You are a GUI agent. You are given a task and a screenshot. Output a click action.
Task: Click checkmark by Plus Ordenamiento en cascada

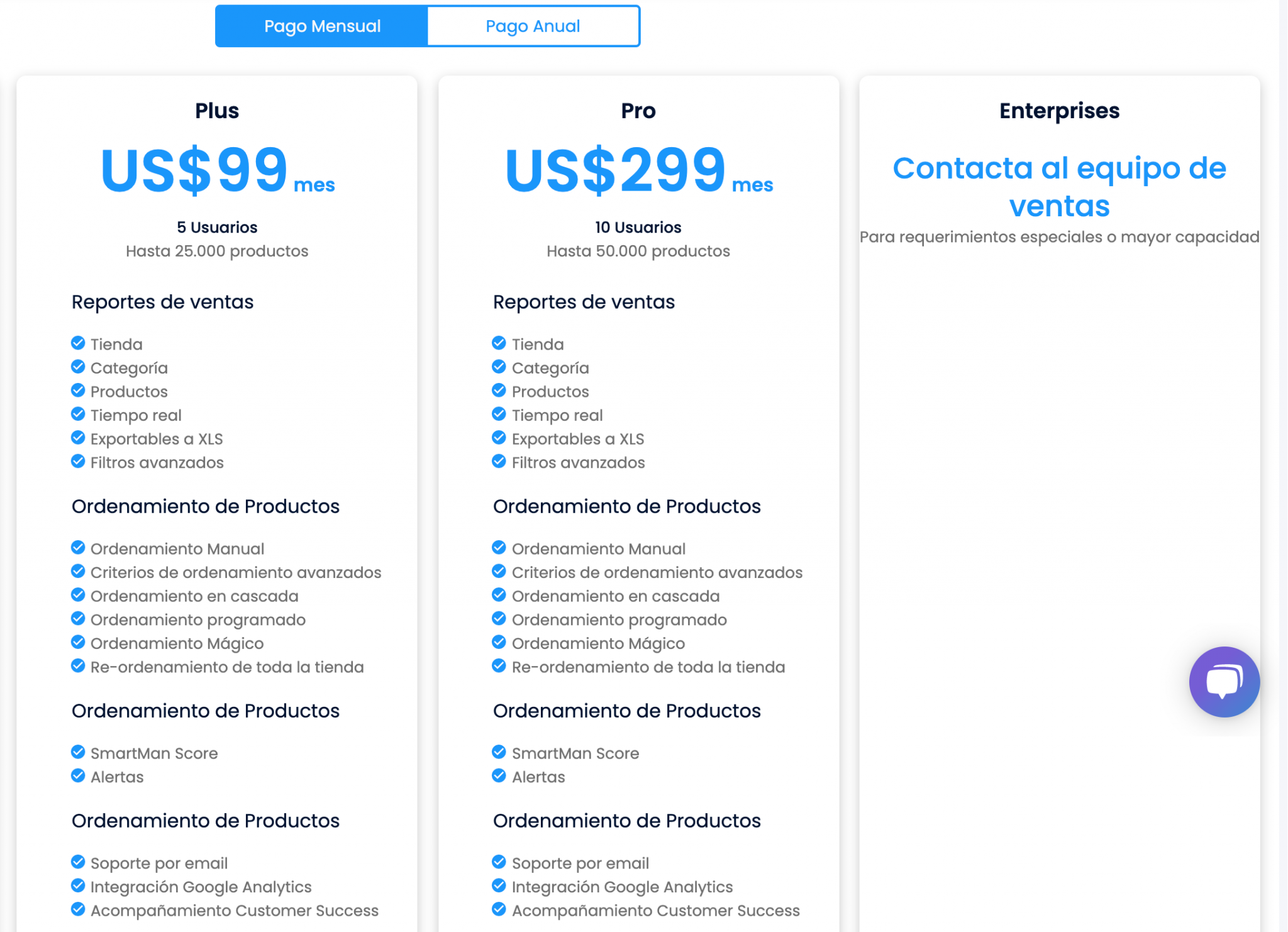pyautogui.click(x=78, y=595)
